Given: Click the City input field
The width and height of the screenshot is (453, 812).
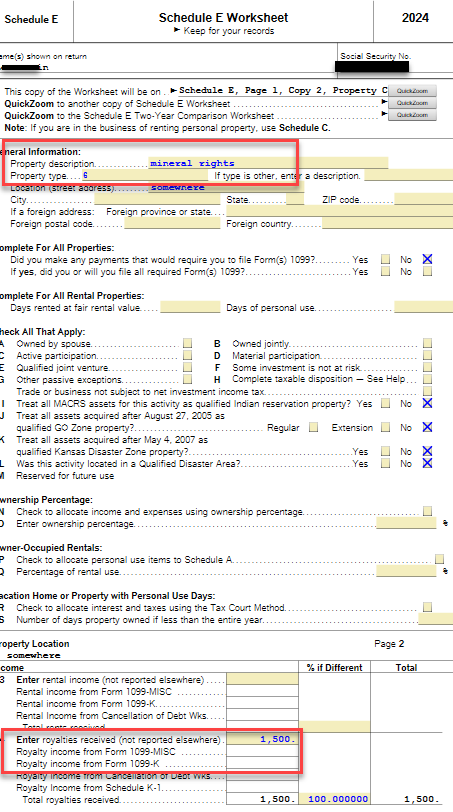Looking at the screenshot, I should point(157,199).
